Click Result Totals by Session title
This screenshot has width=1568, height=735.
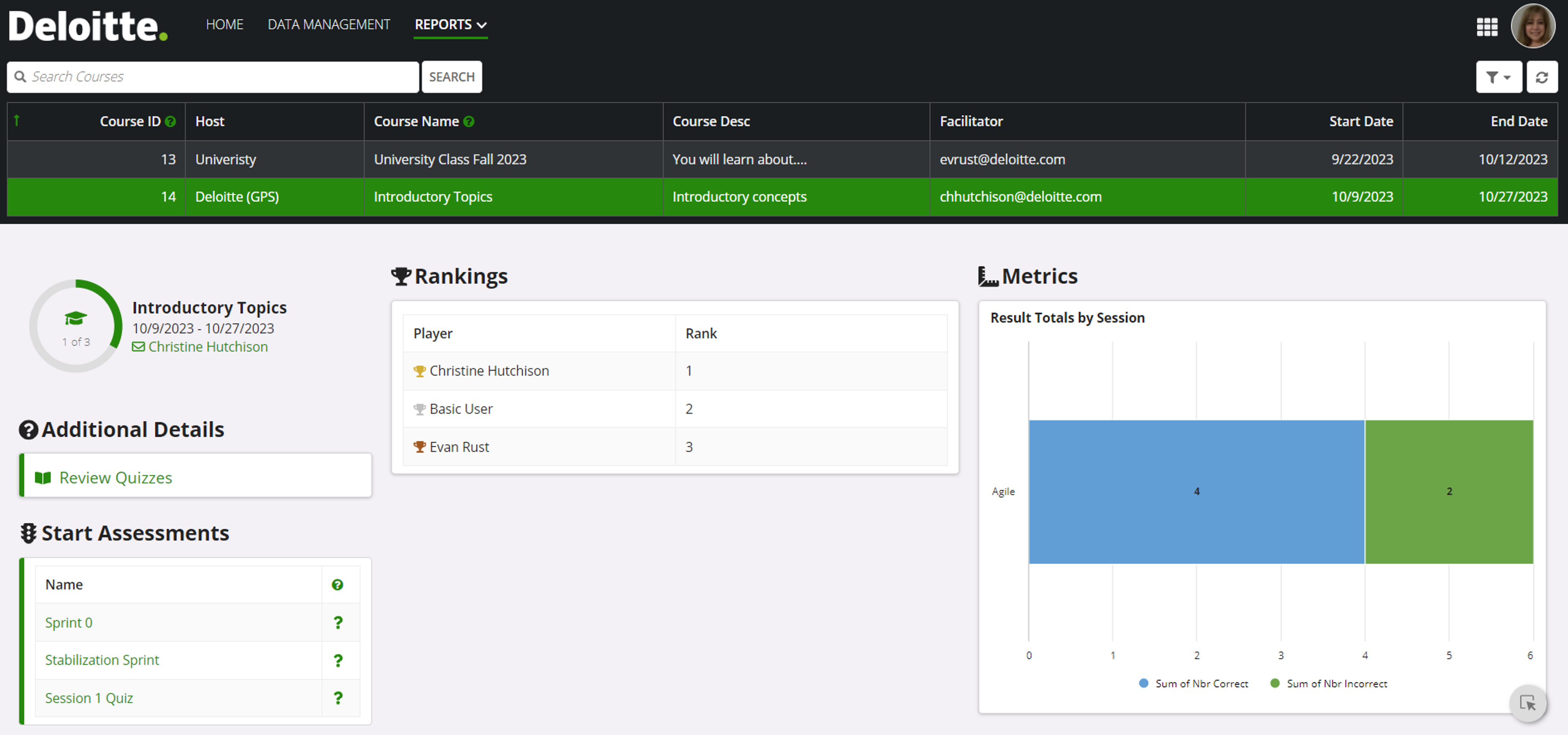1067,318
